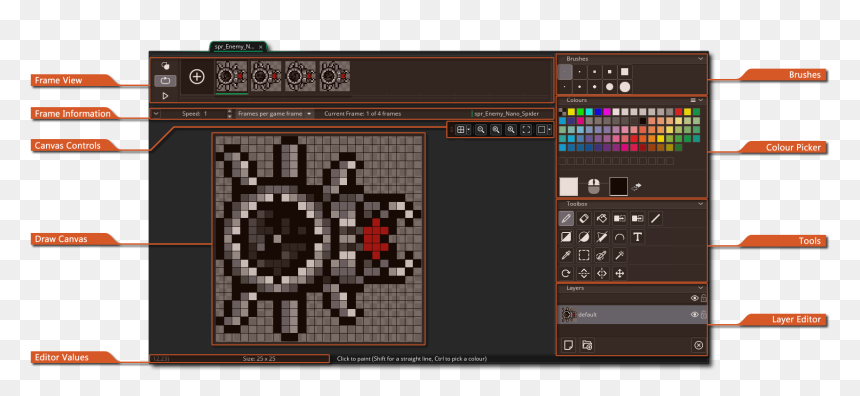Select the Line tool
Viewport: 860px width, 396px height.
coord(655,219)
